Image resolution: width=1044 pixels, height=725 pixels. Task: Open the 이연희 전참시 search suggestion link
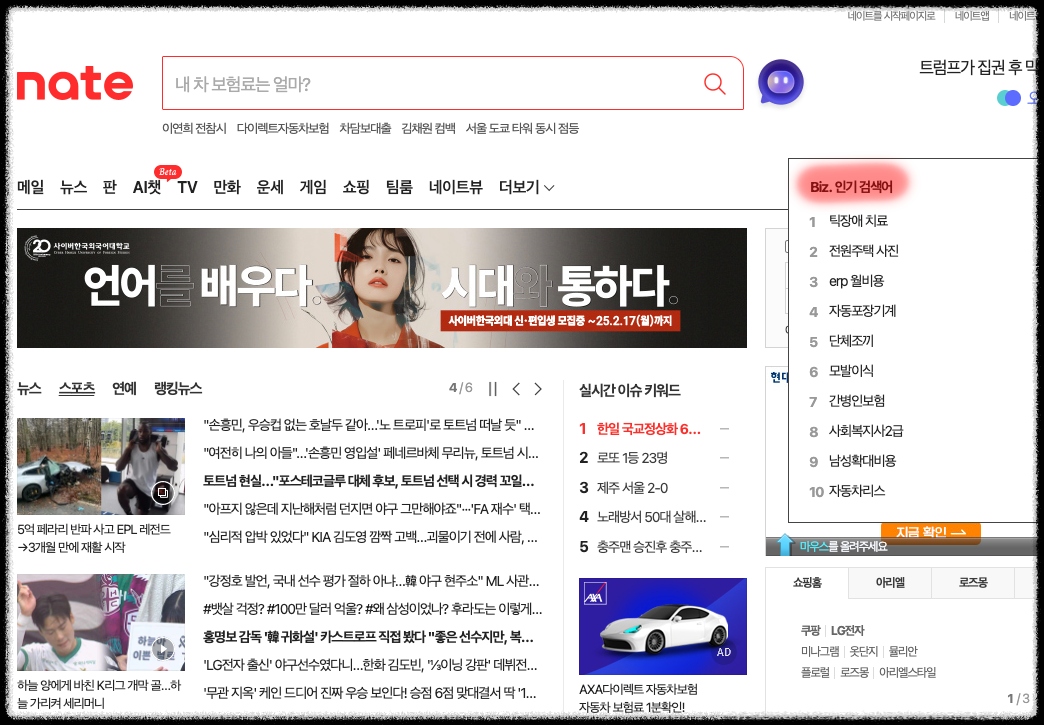[190, 129]
